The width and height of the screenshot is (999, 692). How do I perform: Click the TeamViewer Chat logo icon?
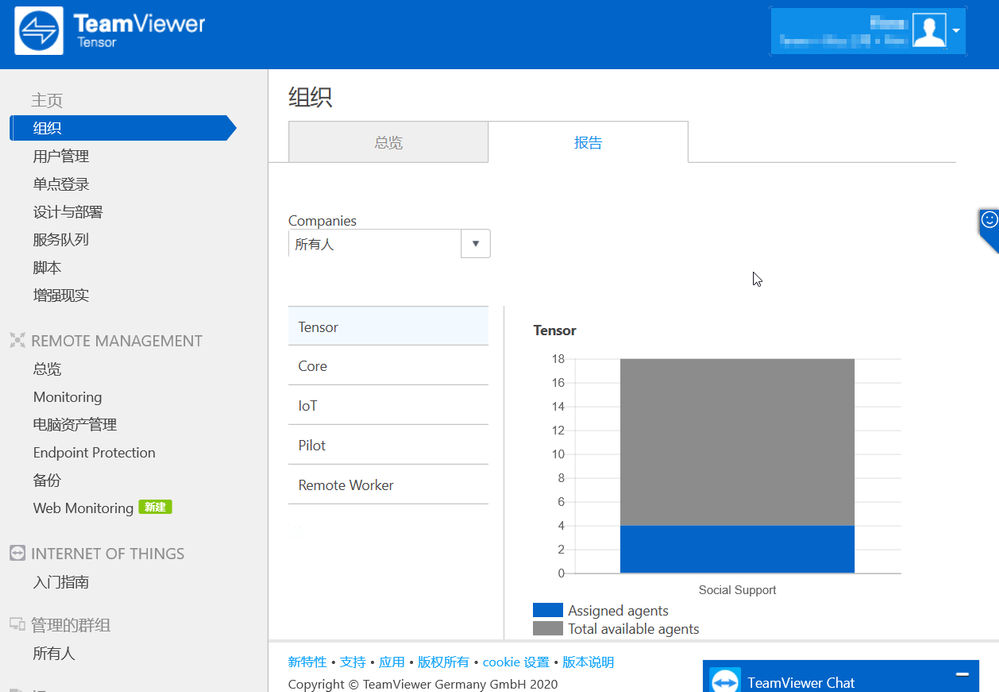(x=725, y=681)
